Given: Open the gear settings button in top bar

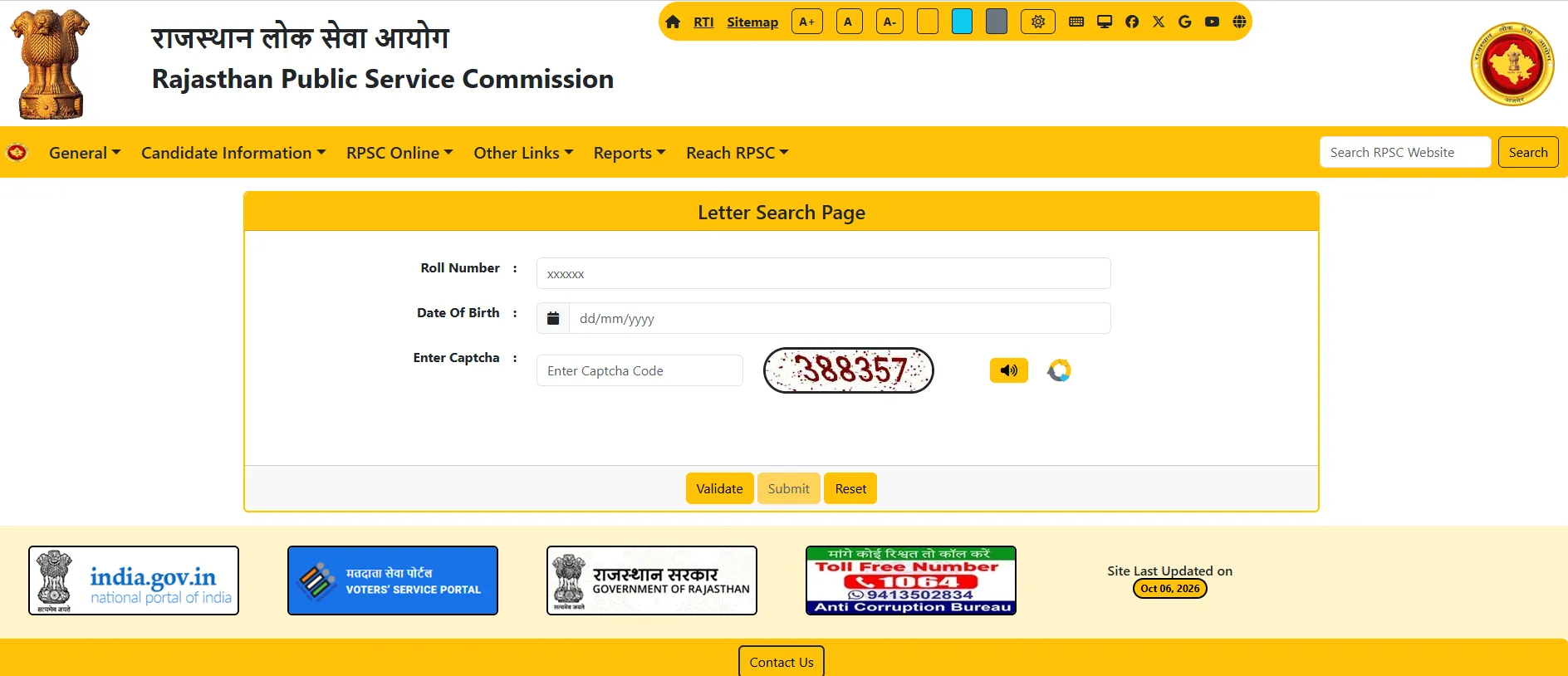Looking at the screenshot, I should (1038, 22).
